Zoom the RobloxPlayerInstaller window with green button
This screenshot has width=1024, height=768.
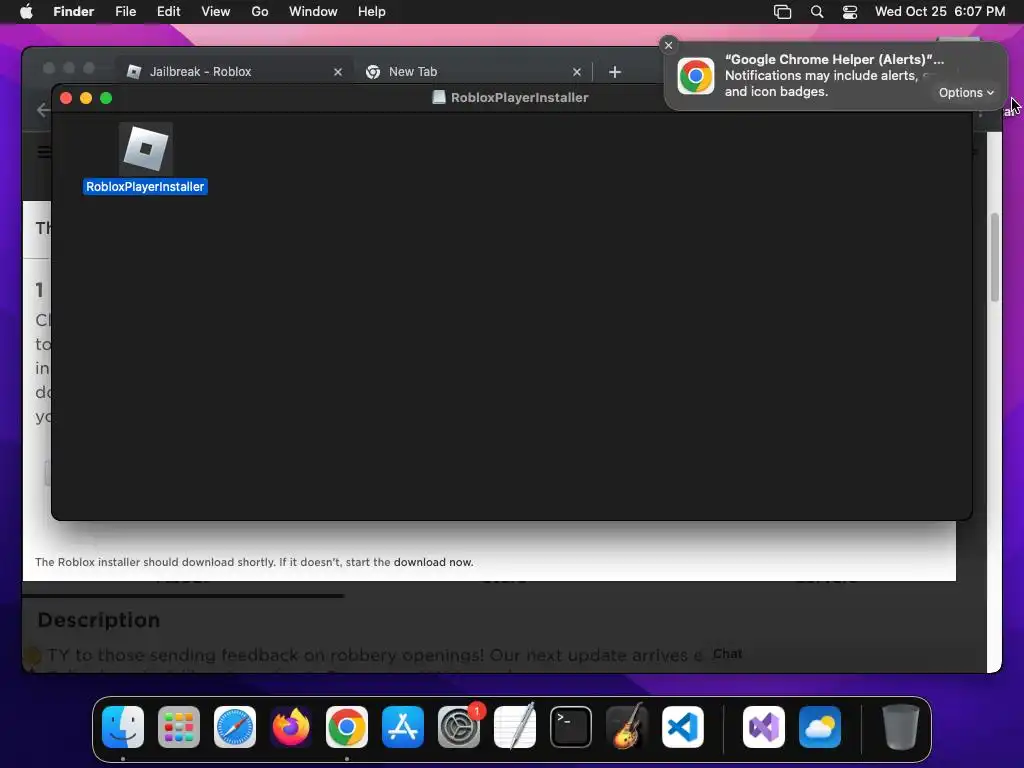tap(106, 98)
